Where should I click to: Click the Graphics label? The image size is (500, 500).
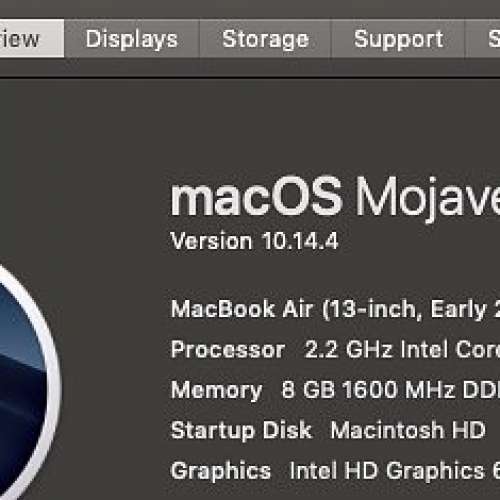point(220,471)
